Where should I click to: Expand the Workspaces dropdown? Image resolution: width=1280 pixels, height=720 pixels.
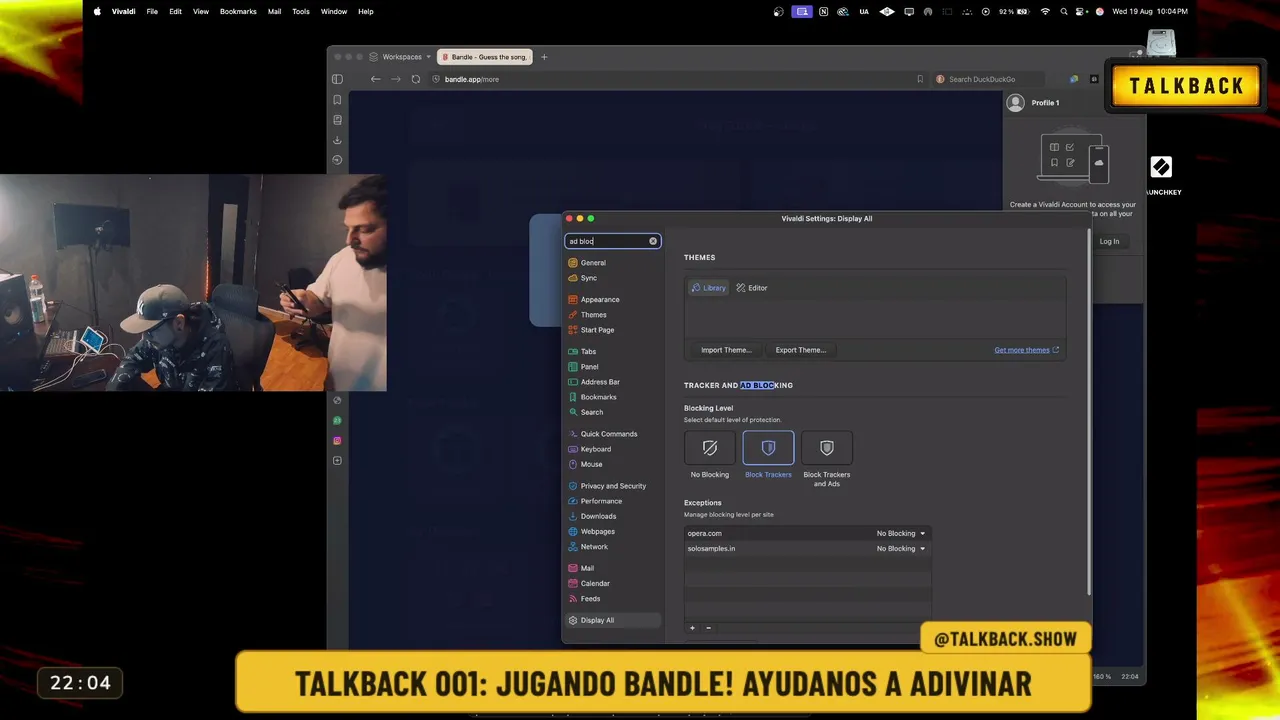[x=400, y=57]
